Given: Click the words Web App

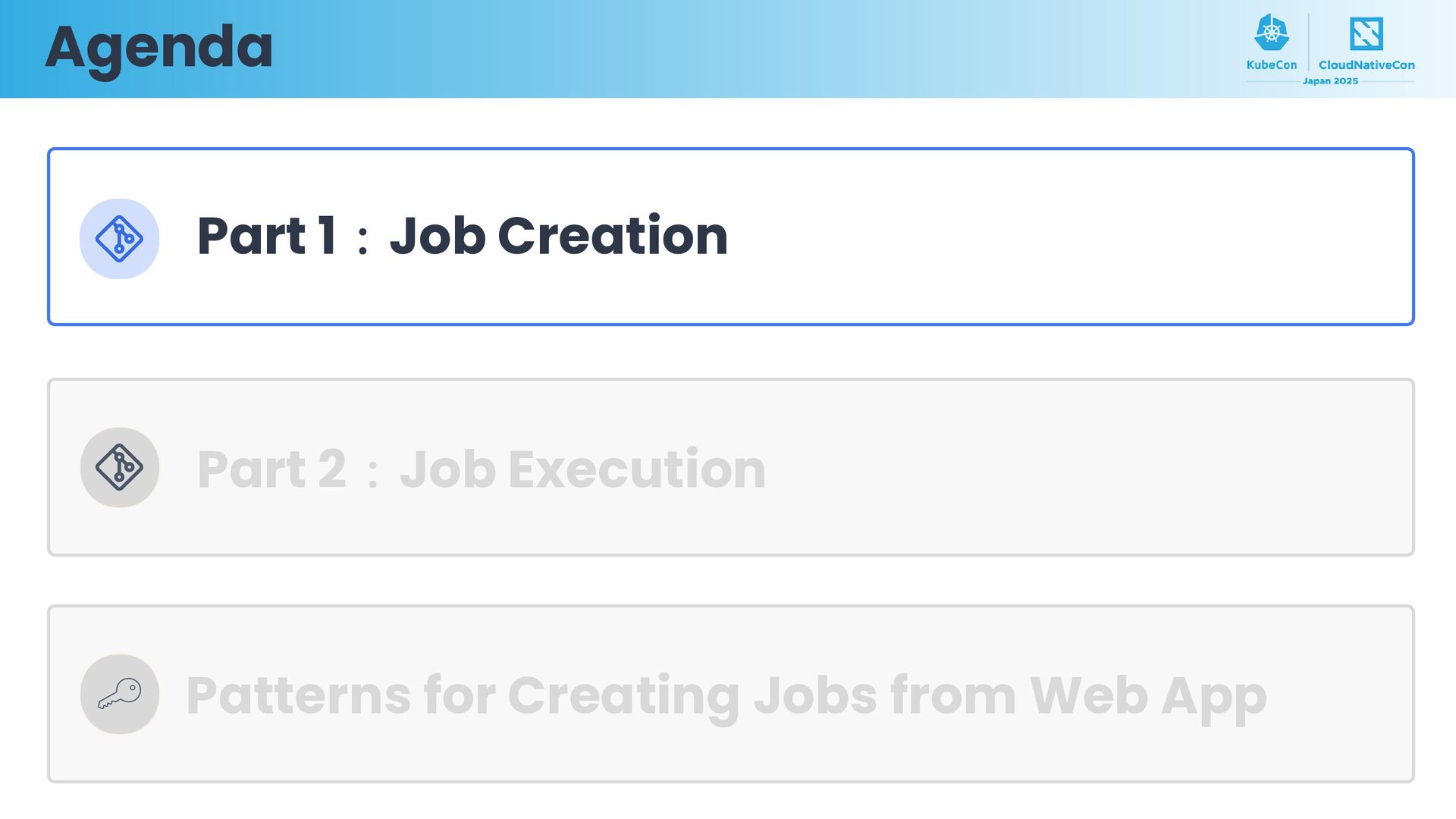Looking at the screenshot, I should point(1148,696).
